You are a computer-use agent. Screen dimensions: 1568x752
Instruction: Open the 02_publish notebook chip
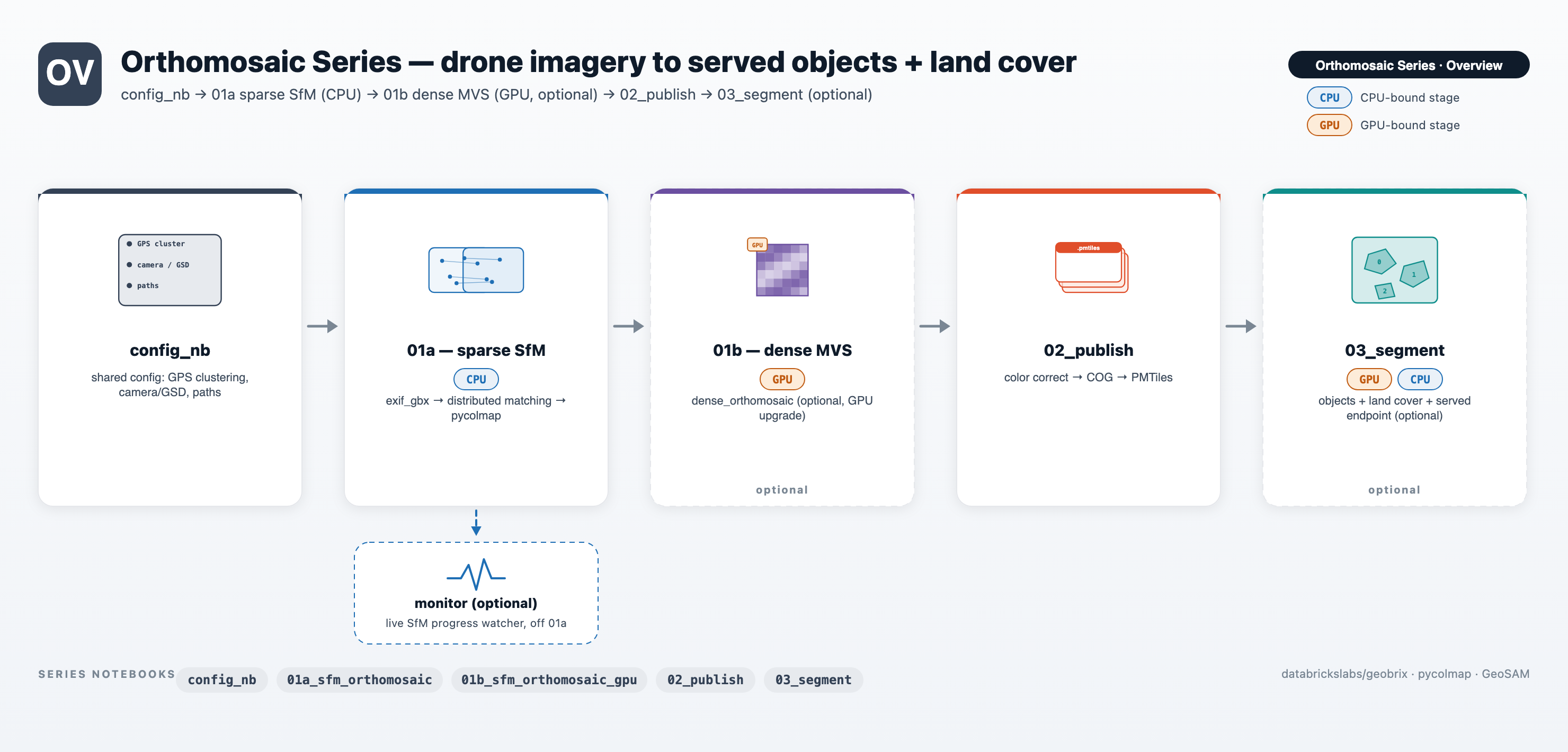(705, 679)
